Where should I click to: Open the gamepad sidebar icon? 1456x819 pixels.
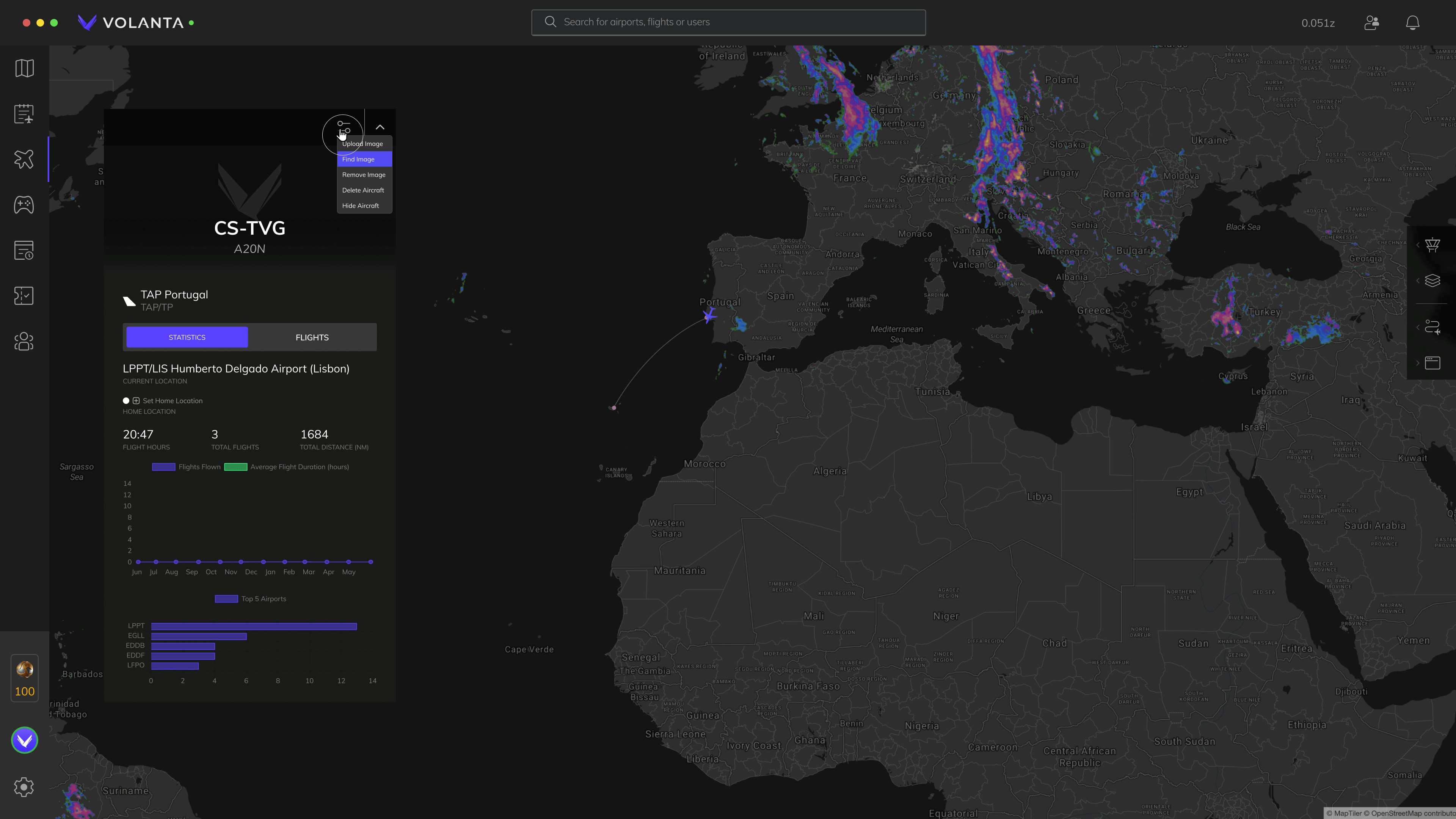click(x=24, y=205)
